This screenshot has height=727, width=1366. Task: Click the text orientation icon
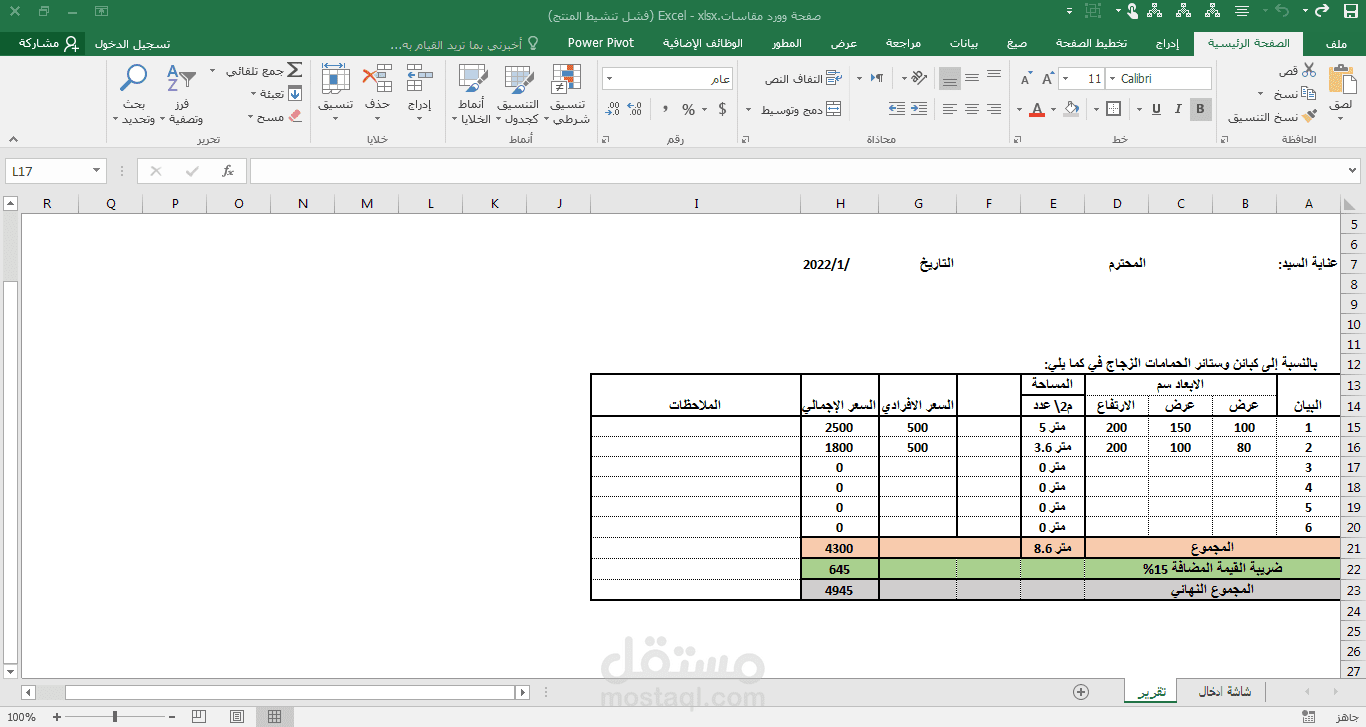coord(917,78)
